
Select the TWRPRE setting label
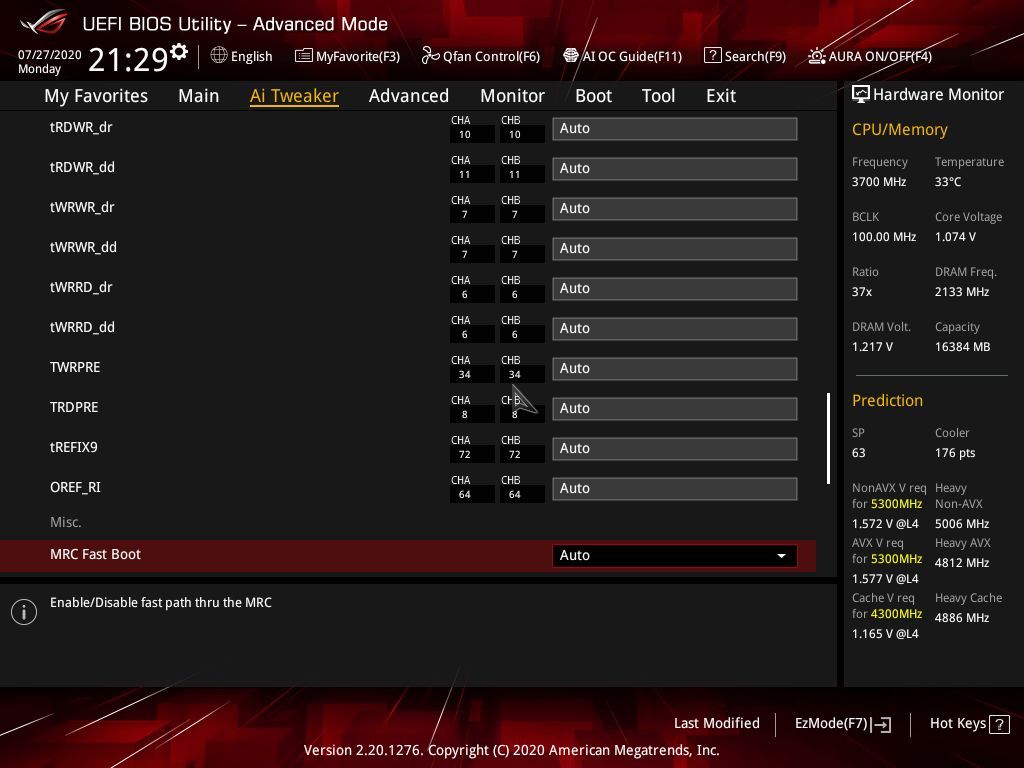(75, 367)
